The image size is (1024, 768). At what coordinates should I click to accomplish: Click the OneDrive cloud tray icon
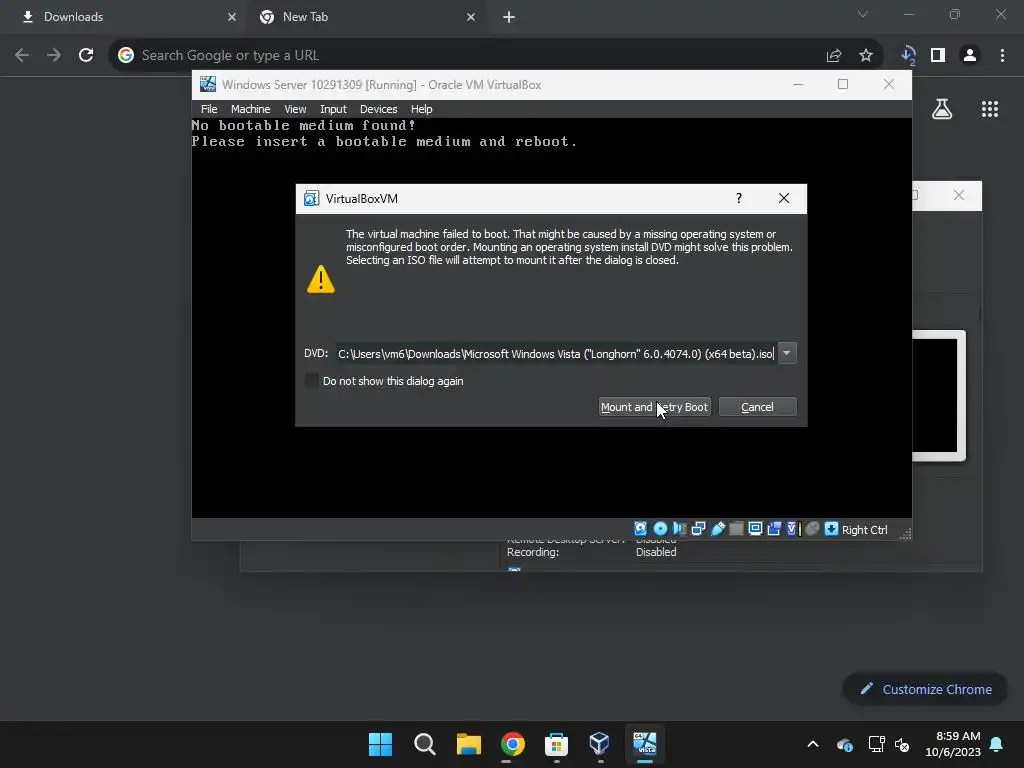tap(844, 744)
